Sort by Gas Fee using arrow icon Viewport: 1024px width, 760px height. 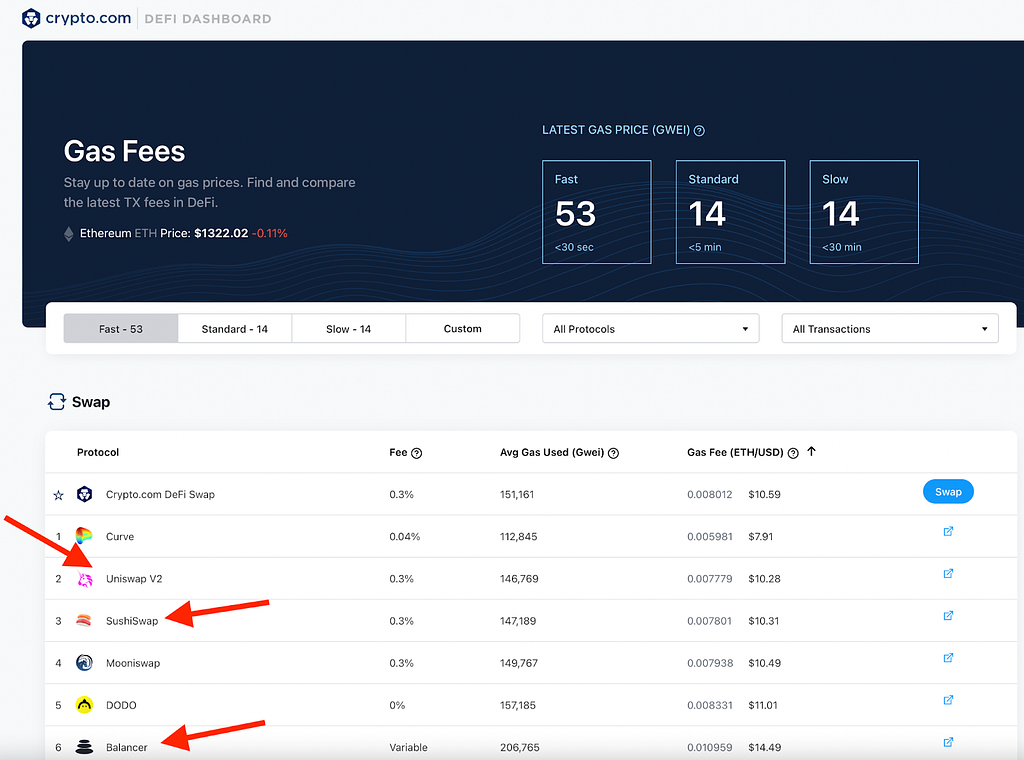[811, 451]
